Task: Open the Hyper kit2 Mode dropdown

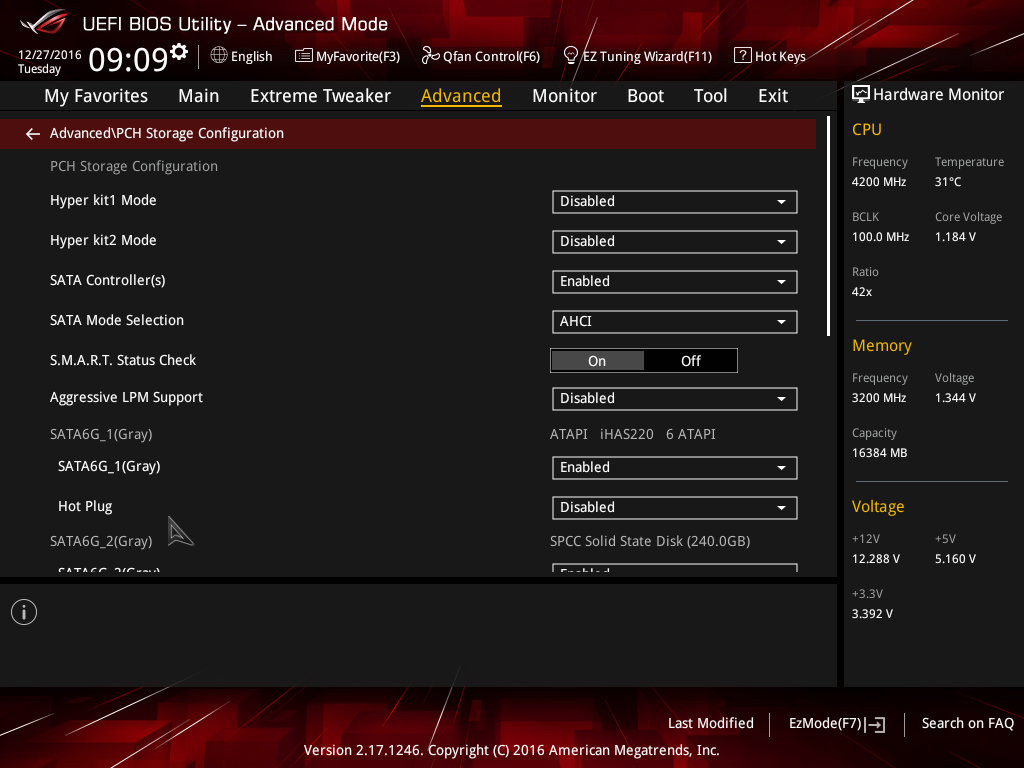Action: click(x=675, y=242)
